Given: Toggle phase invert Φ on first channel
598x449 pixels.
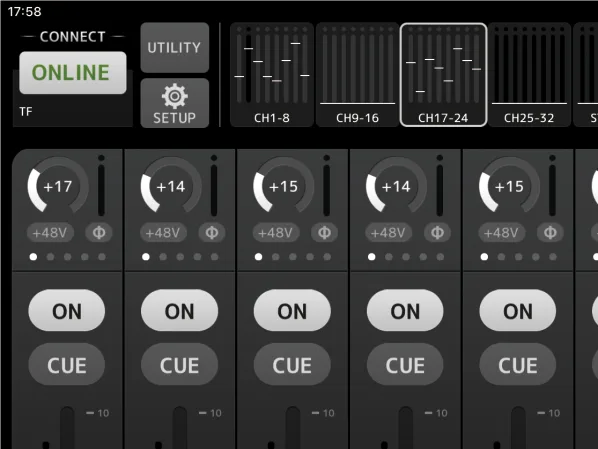Looking at the screenshot, I should tap(99, 233).
